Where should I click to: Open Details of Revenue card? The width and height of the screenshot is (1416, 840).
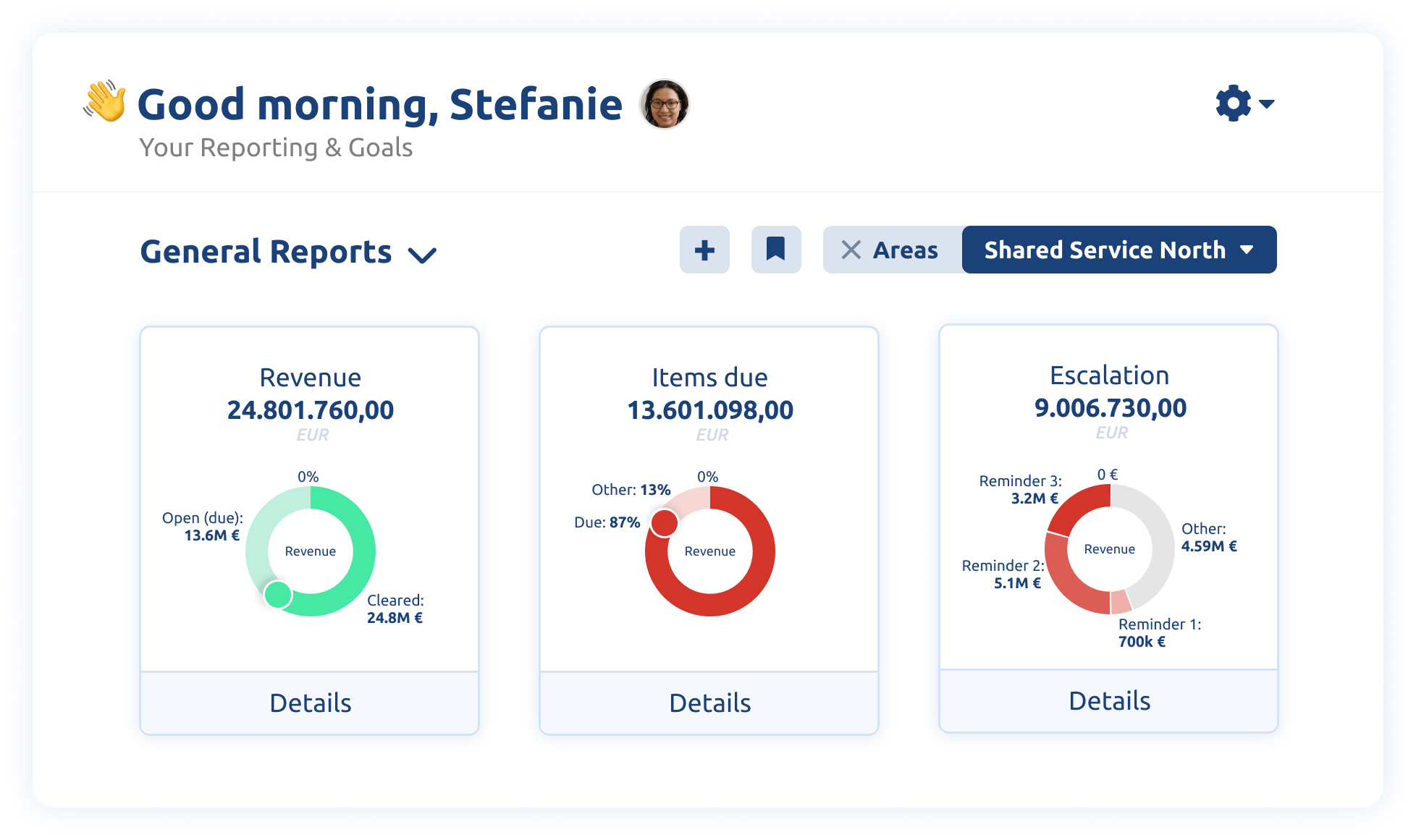point(310,703)
